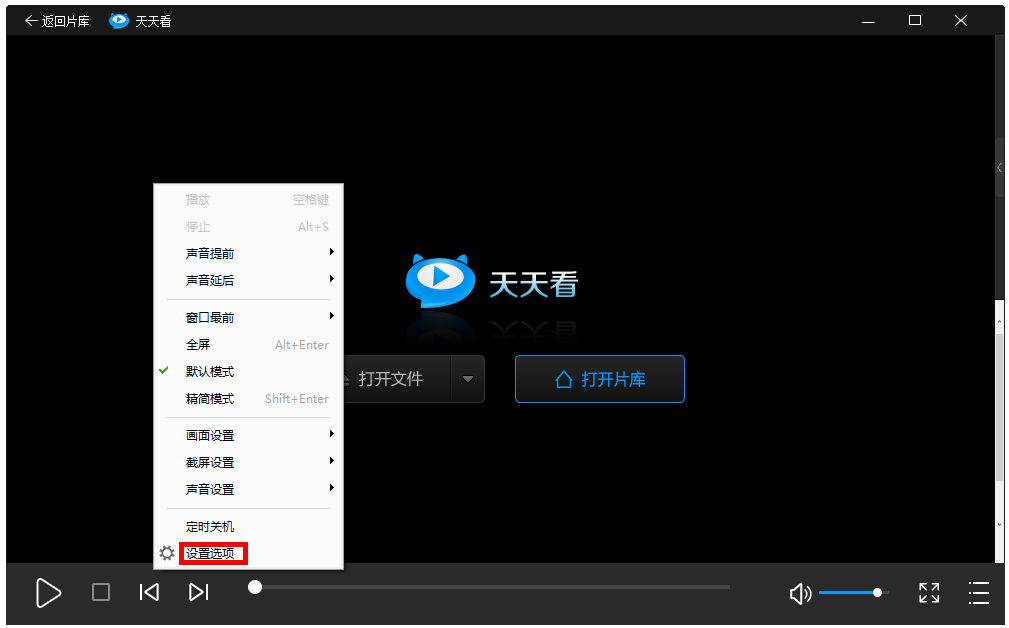Open the dropdown arrow beside 打开文件

(x=468, y=379)
